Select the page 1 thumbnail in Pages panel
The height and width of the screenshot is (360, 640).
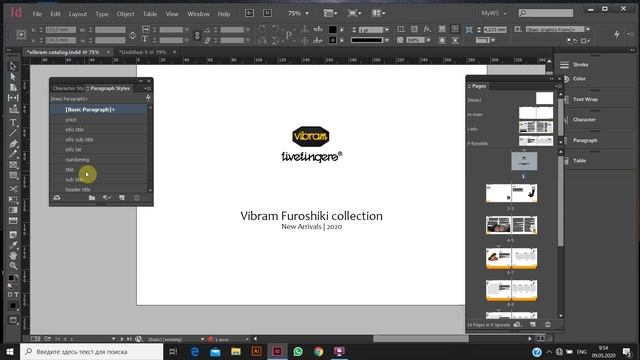pos(524,161)
